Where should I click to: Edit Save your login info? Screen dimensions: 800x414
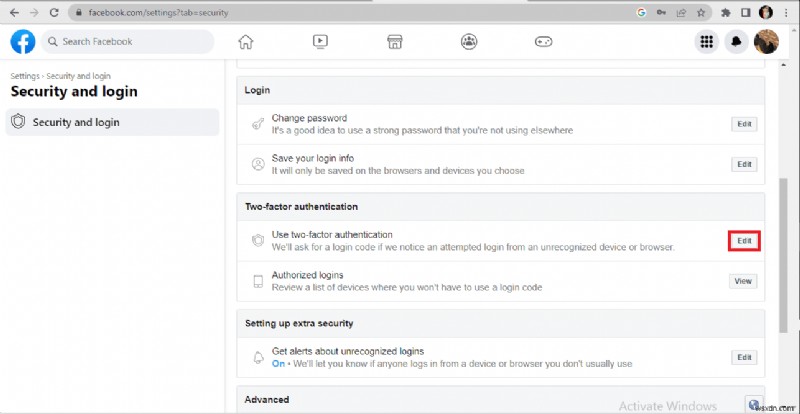pyautogui.click(x=744, y=164)
